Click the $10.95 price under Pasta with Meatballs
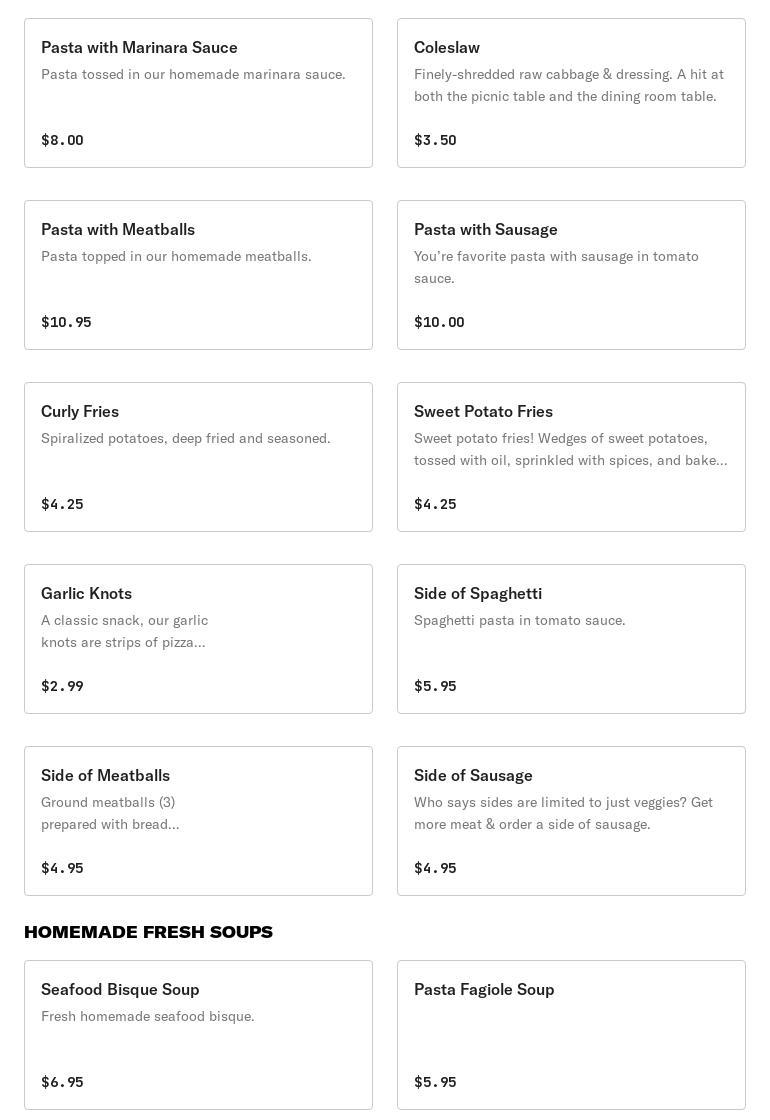 [x=66, y=322]
